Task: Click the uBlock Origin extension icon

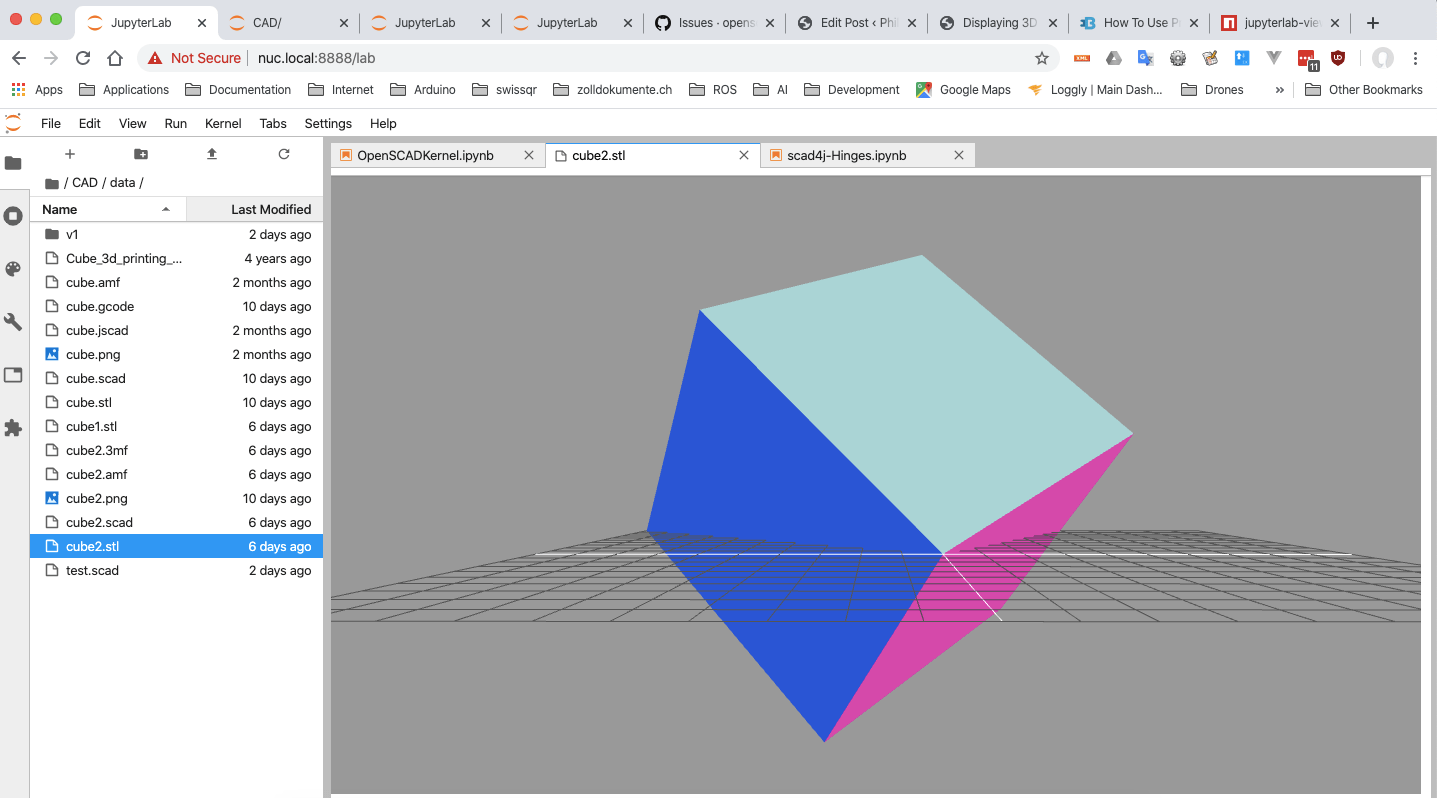Action: click(1337, 58)
